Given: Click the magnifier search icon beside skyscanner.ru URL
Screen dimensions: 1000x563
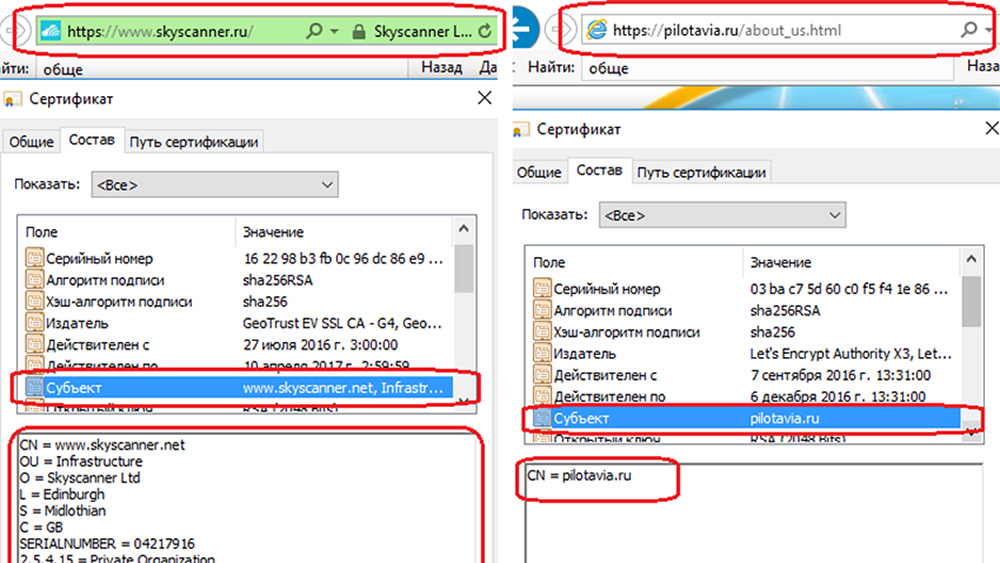Looking at the screenshot, I should pyautogui.click(x=314, y=31).
